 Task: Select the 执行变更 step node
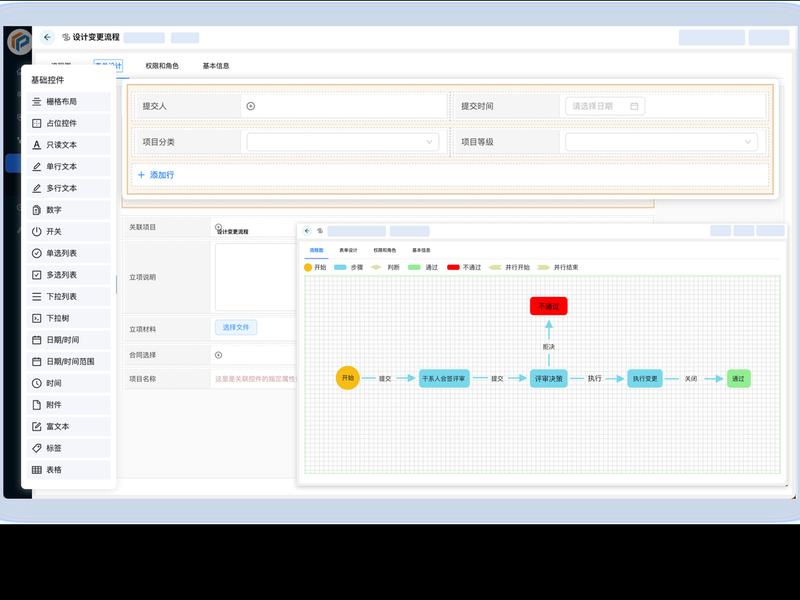pos(645,379)
